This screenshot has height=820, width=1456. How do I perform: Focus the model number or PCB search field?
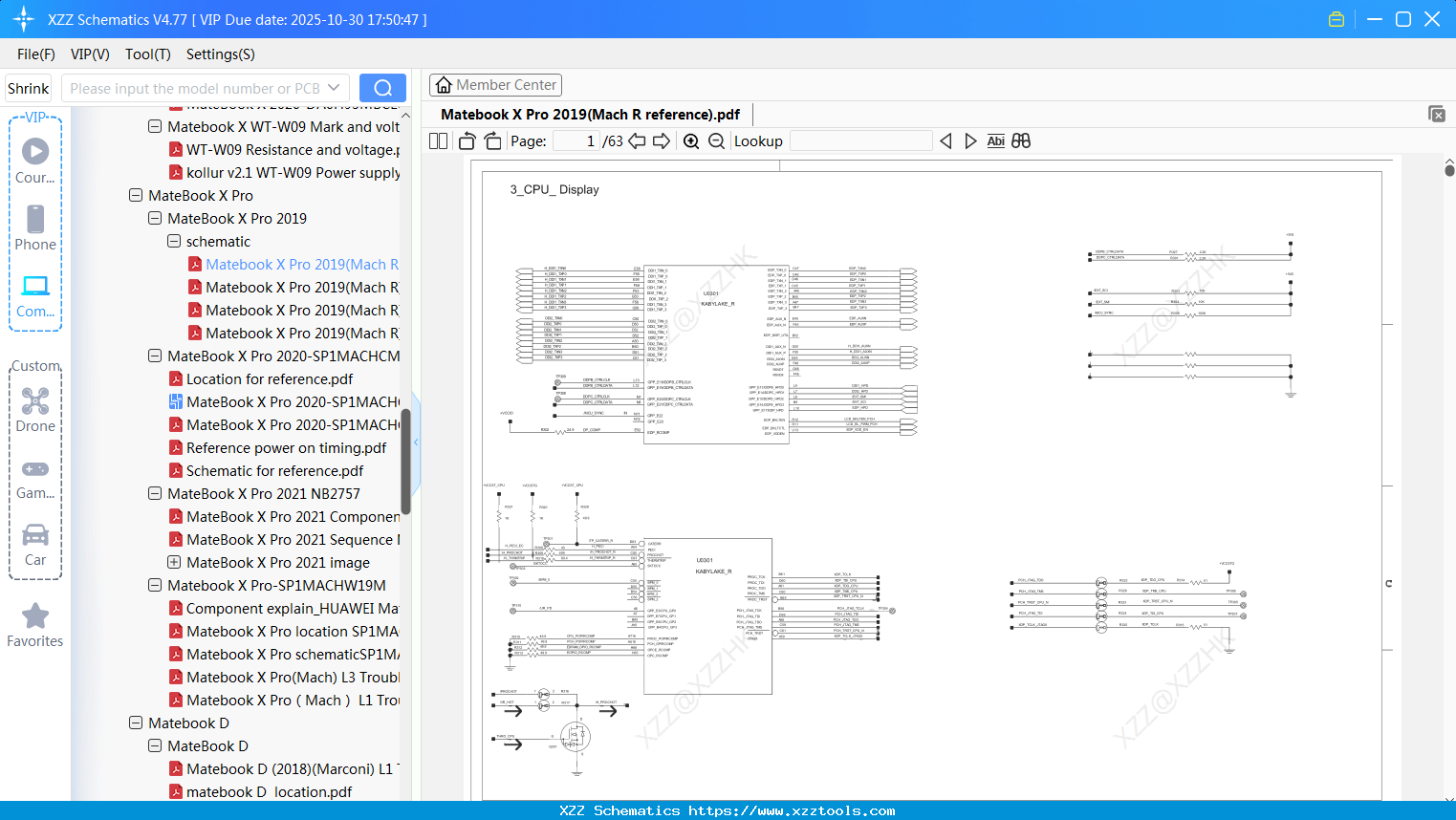(x=195, y=88)
